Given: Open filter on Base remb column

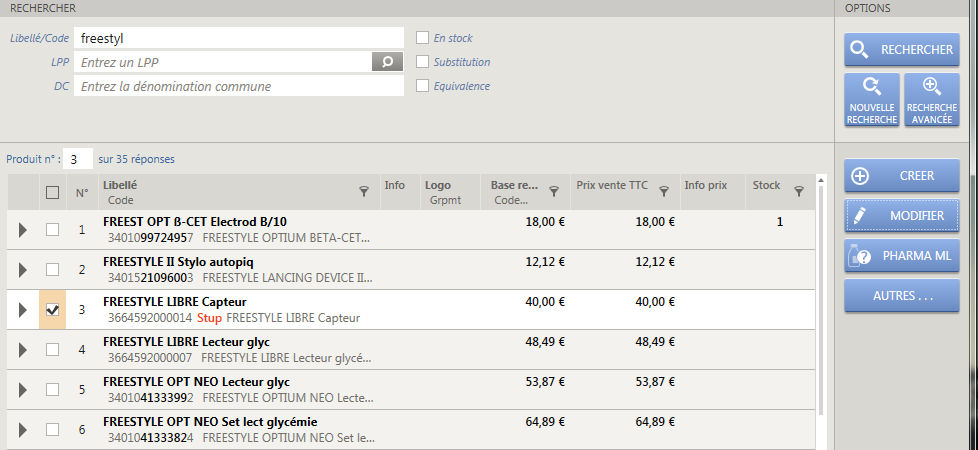Looking at the screenshot, I should [x=553, y=192].
